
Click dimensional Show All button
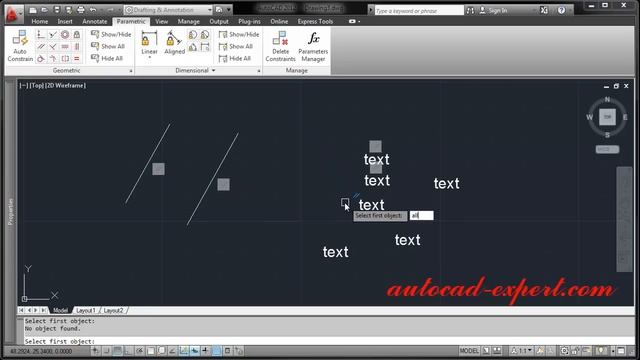(x=236, y=47)
